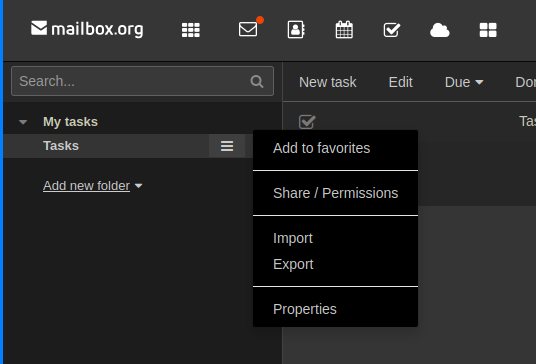Click the search magnifier icon
This screenshot has height=364, width=536.
[257, 81]
